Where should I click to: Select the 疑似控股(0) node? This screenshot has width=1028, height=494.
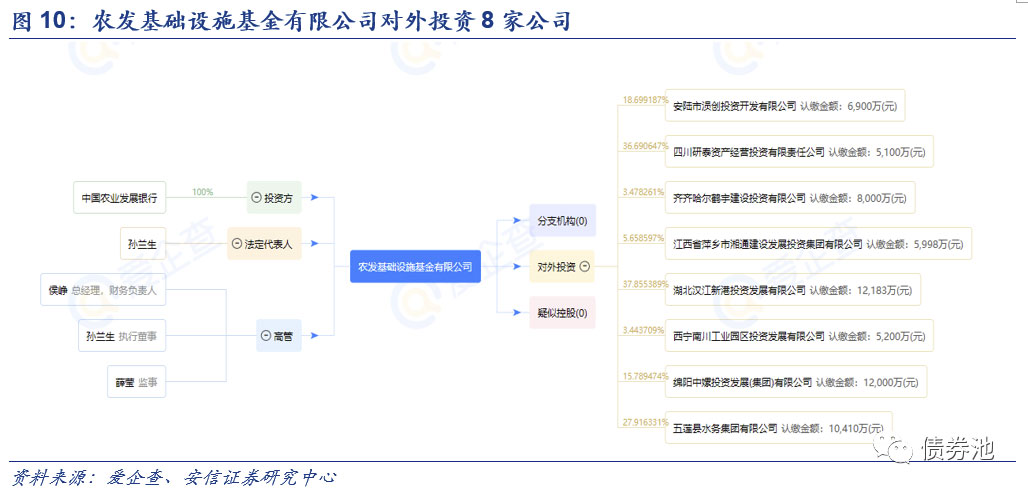[563, 313]
